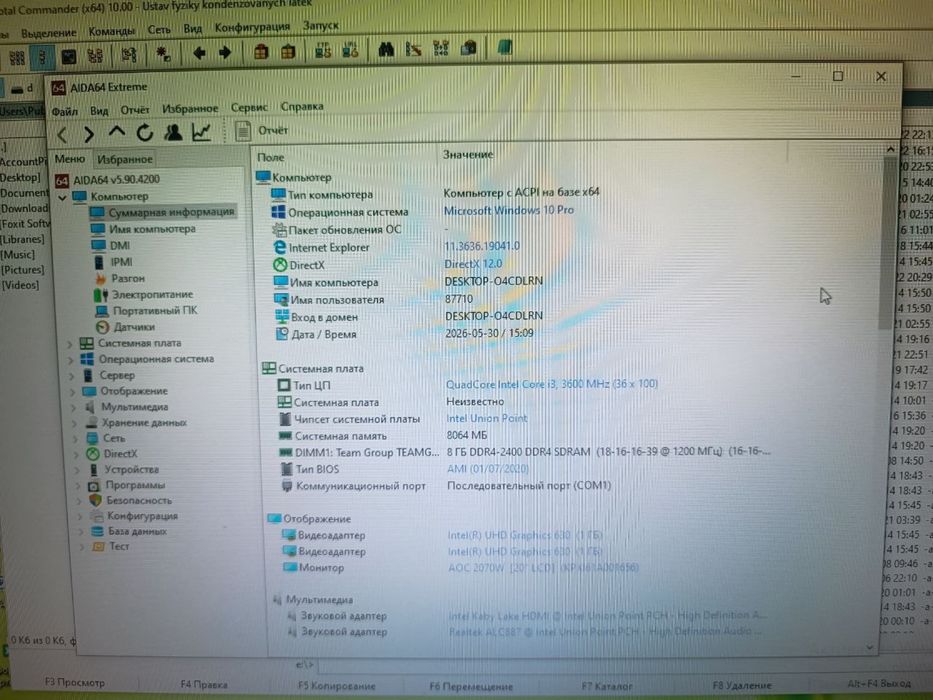Expand the Системная плата tree node
Screen dimensions: 933x700
click(70, 344)
